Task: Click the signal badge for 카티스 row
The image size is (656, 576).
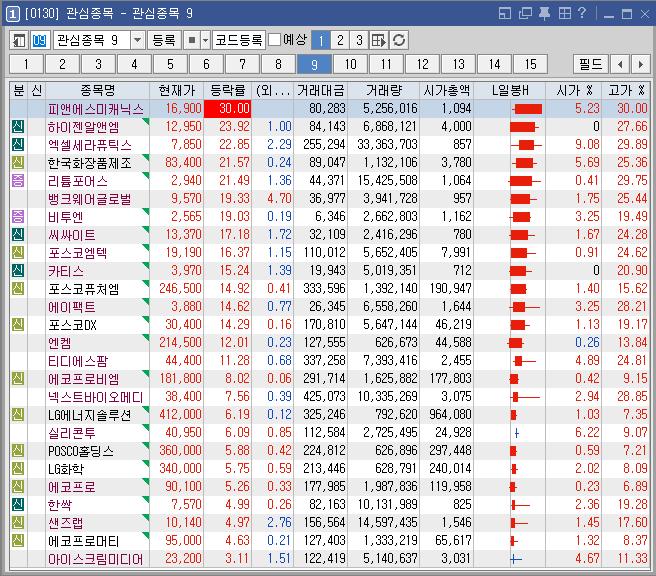Action: [x=18, y=270]
